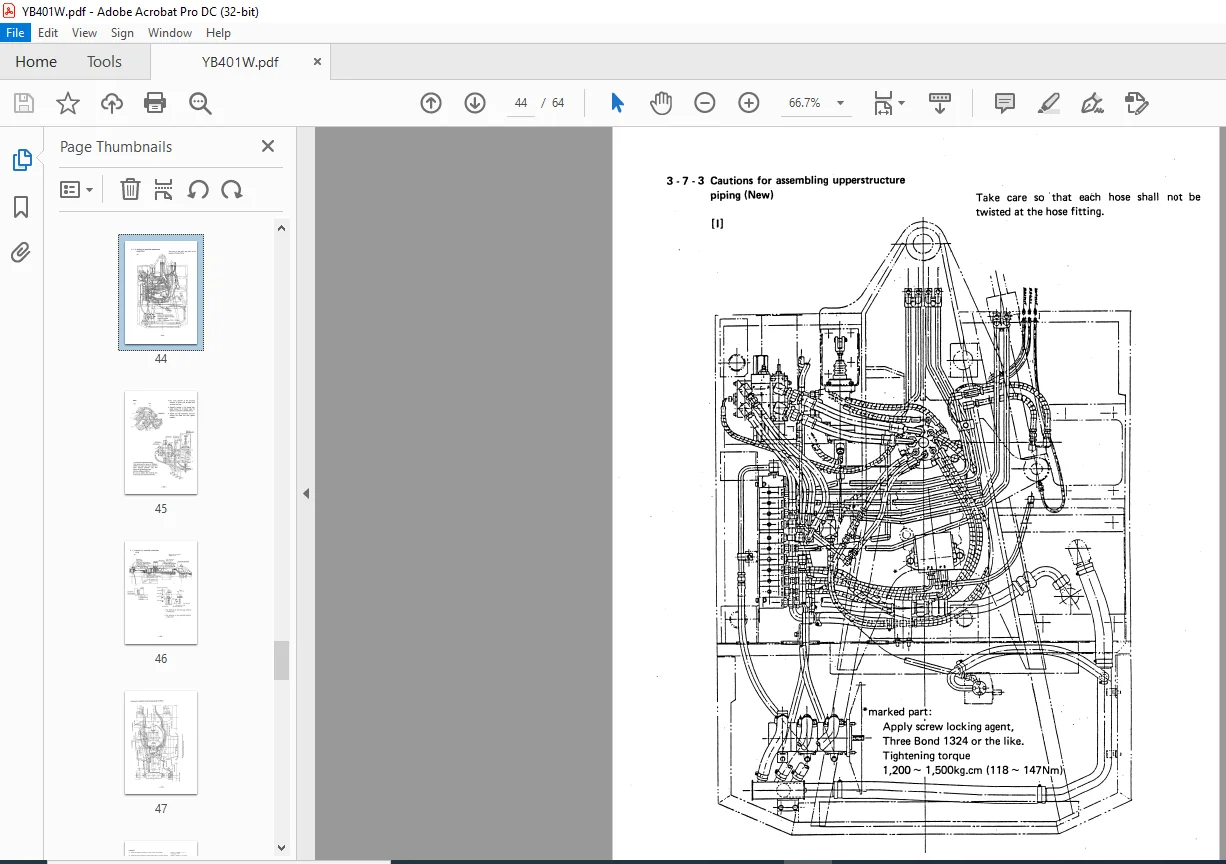Click the page number field

[521, 103]
